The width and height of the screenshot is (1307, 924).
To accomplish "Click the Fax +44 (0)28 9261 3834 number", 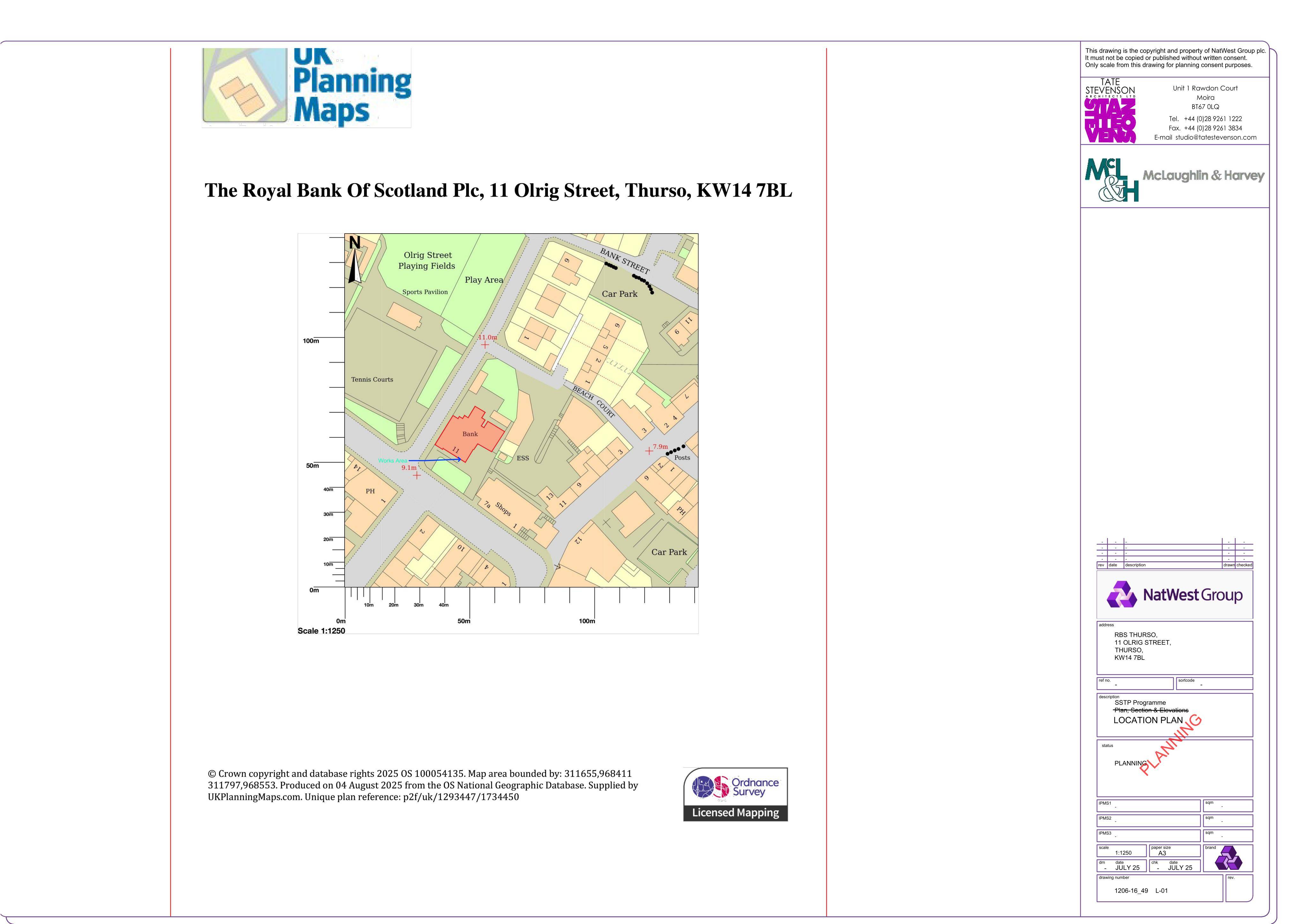I will click(1205, 128).
